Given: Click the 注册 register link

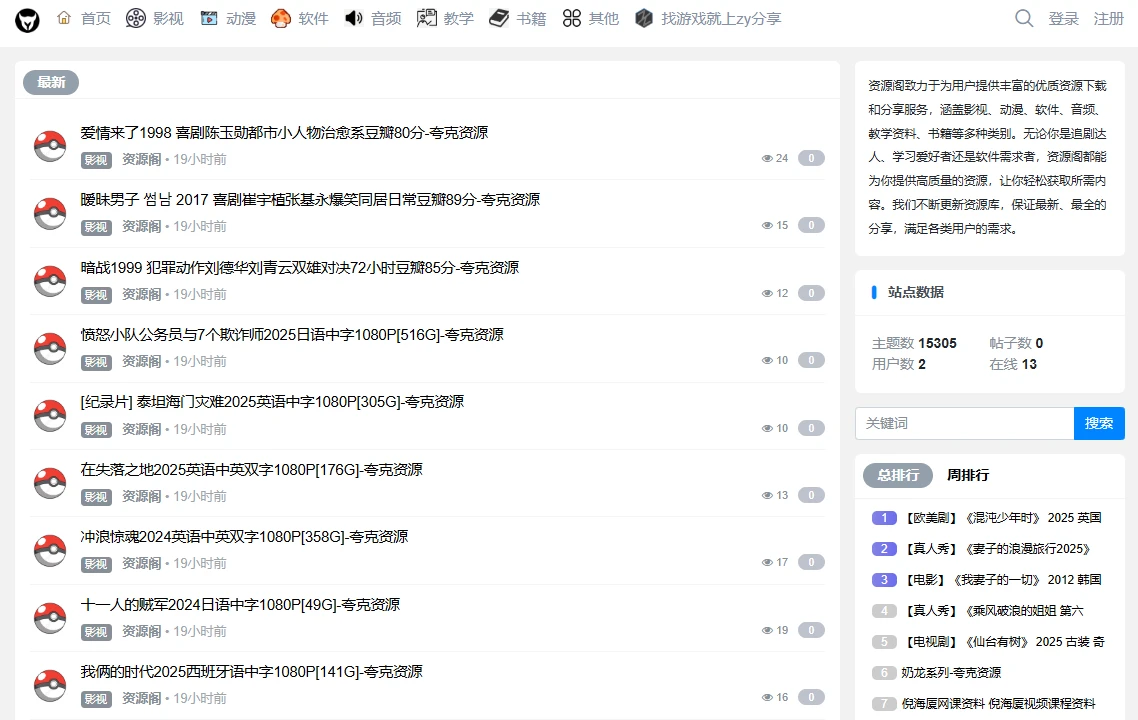Looking at the screenshot, I should tap(1110, 18).
